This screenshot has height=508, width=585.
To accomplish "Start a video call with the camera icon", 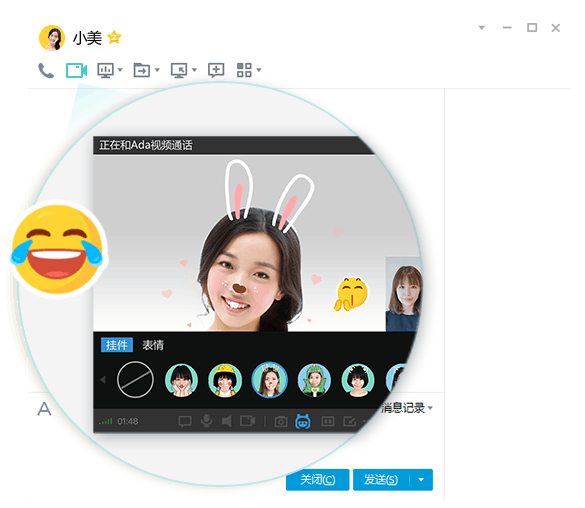I will (x=76, y=70).
